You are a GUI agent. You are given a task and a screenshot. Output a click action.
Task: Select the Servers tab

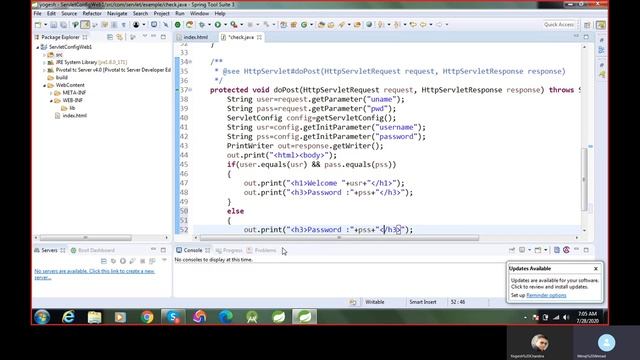(49, 250)
